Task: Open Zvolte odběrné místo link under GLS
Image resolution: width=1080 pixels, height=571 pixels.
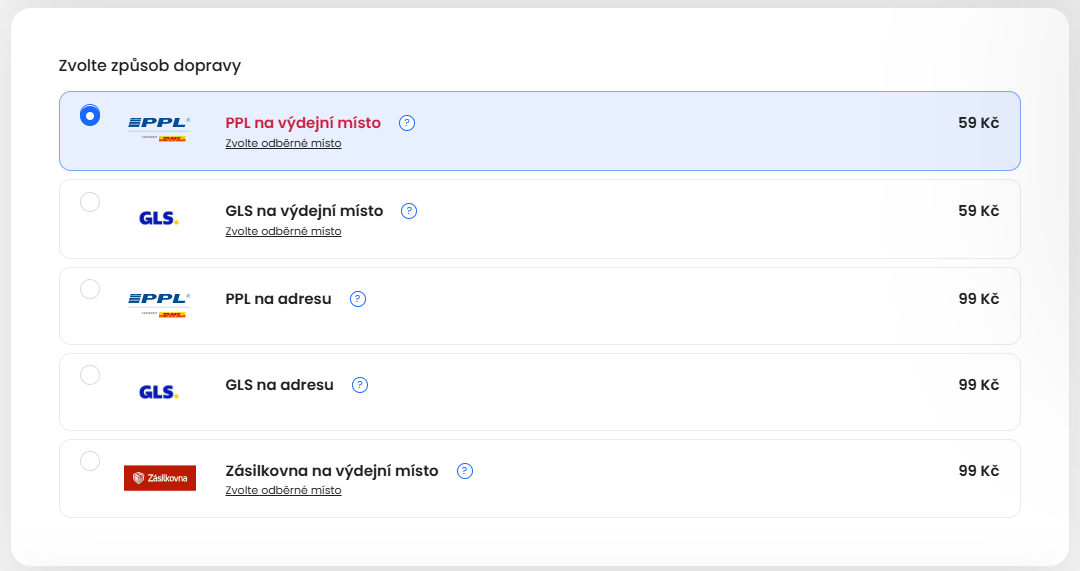Action: tap(284, 232)
